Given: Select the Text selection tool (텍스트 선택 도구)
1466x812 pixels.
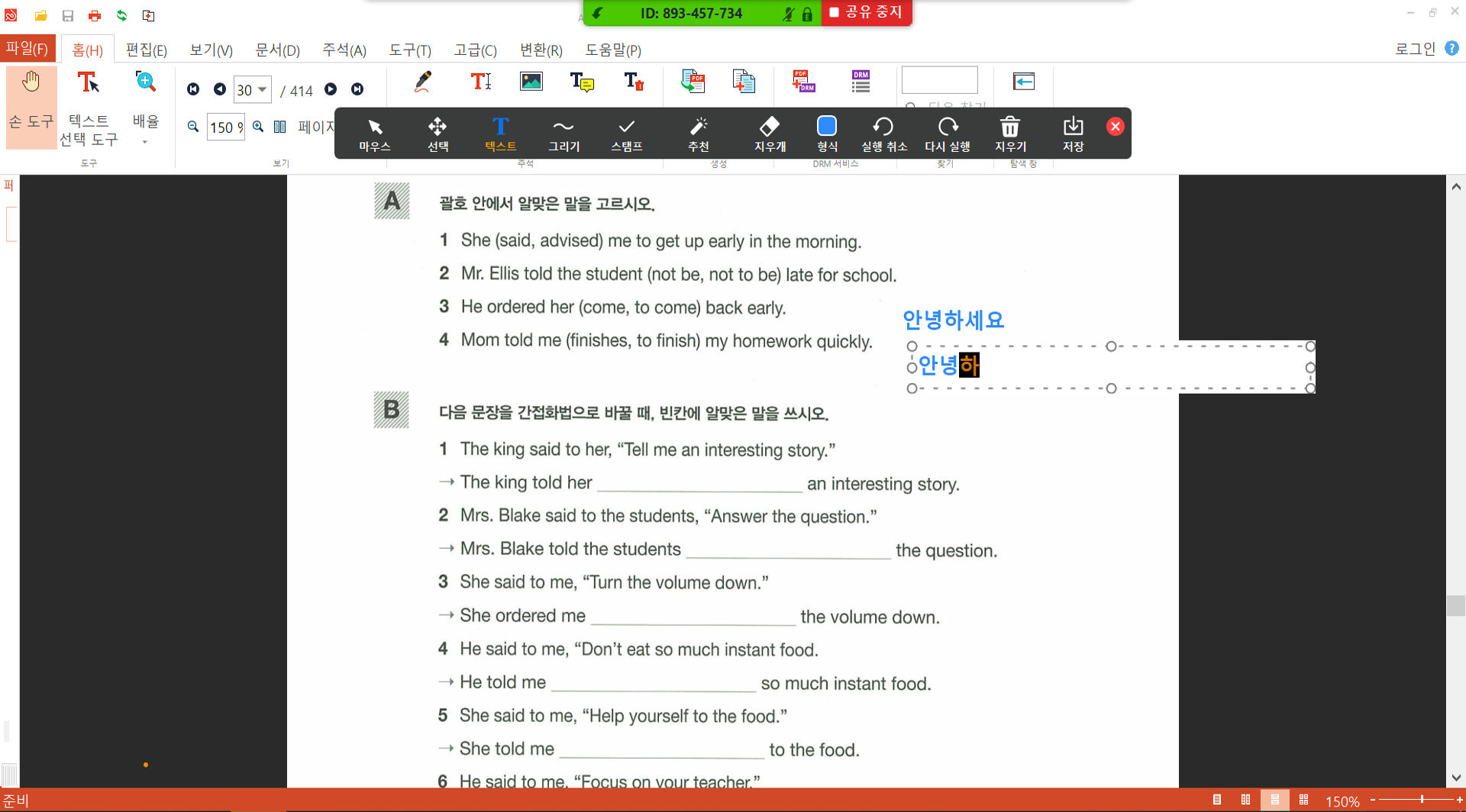Looking at the screenshot, I should point(89,107).
